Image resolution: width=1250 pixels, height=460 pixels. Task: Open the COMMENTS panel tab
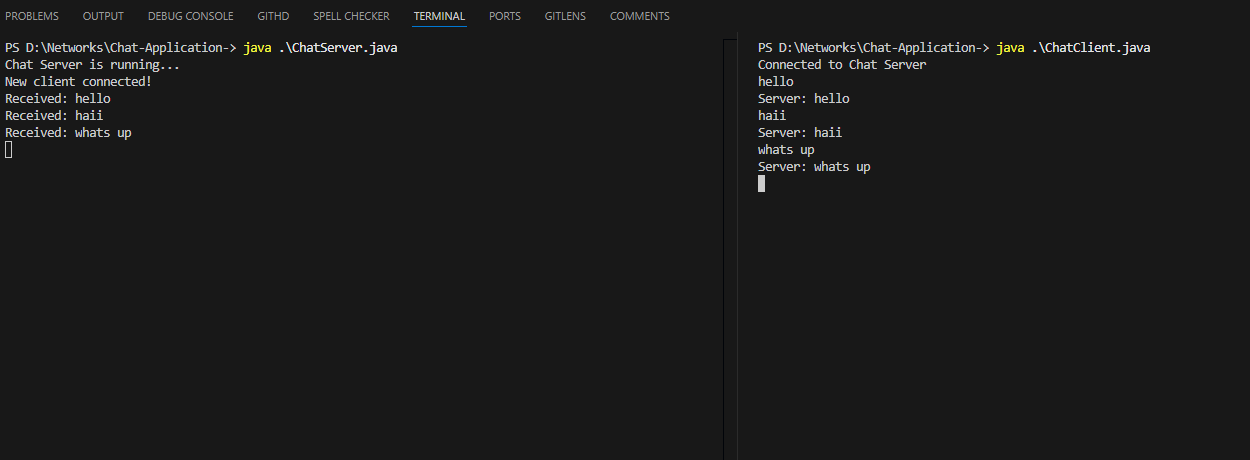[640, 16]
